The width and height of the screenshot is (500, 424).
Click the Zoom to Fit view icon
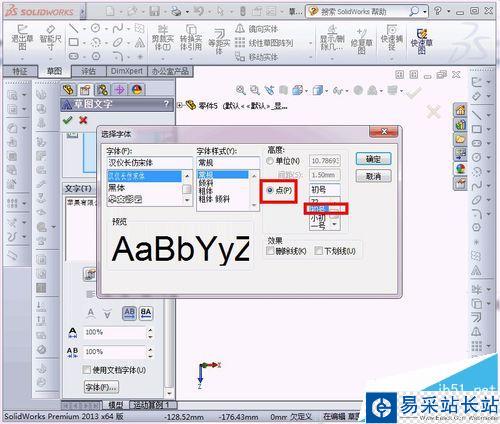point(241,90)
